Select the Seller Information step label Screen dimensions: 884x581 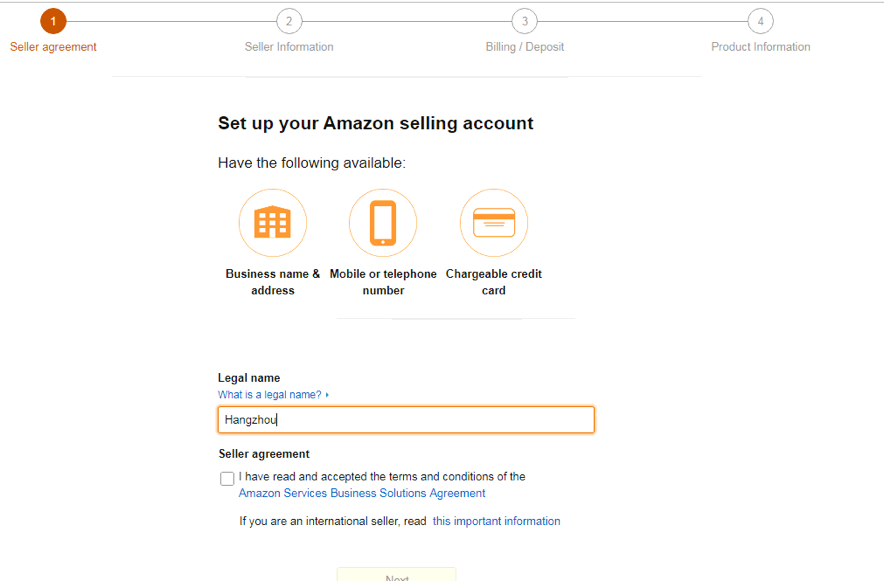(289, 47)
